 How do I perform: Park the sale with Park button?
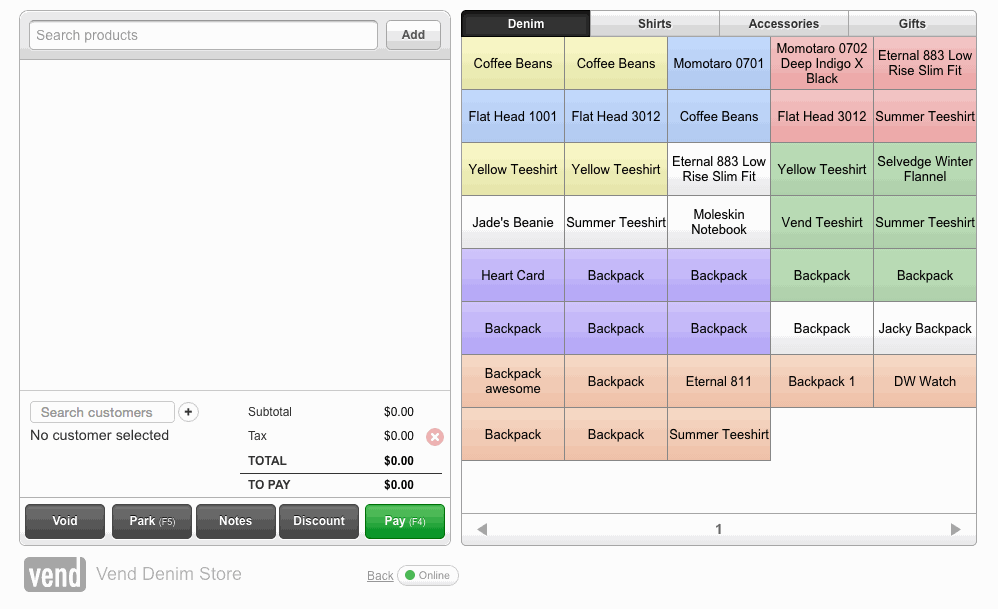pos(151,521)
